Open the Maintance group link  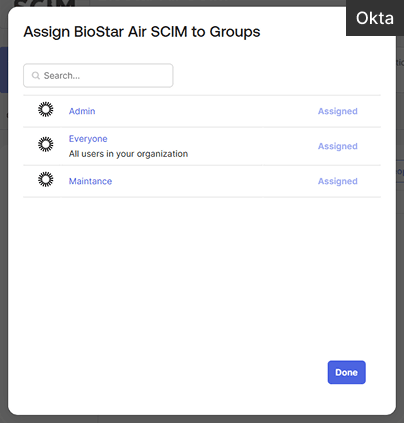point(90,181)
